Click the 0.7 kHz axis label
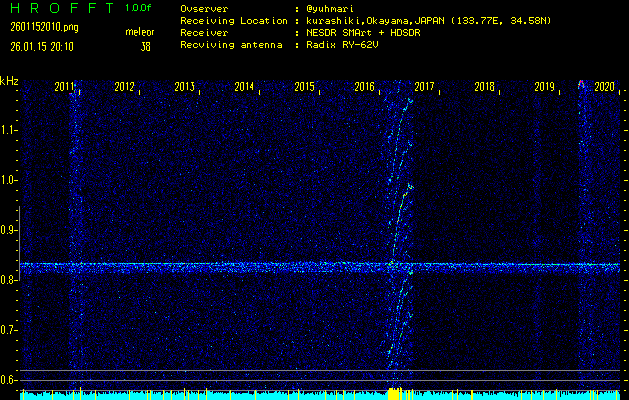 click(9, 330)
